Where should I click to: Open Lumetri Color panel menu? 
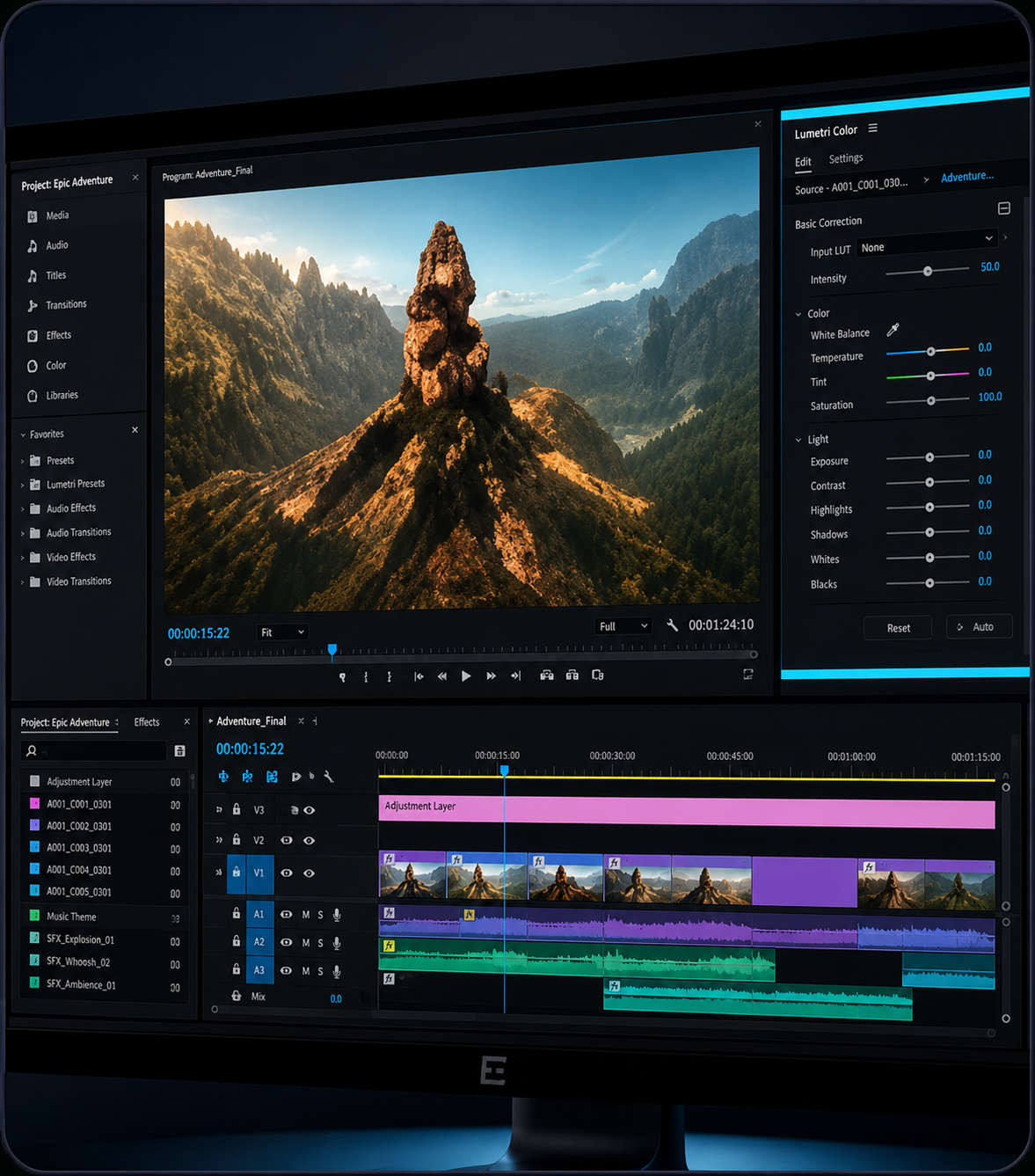click(873, 128)
